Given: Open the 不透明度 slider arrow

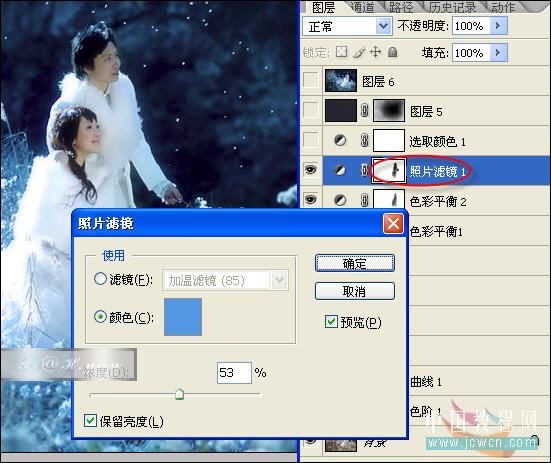Looking at the screenshot, I should (x=498, y=26).
